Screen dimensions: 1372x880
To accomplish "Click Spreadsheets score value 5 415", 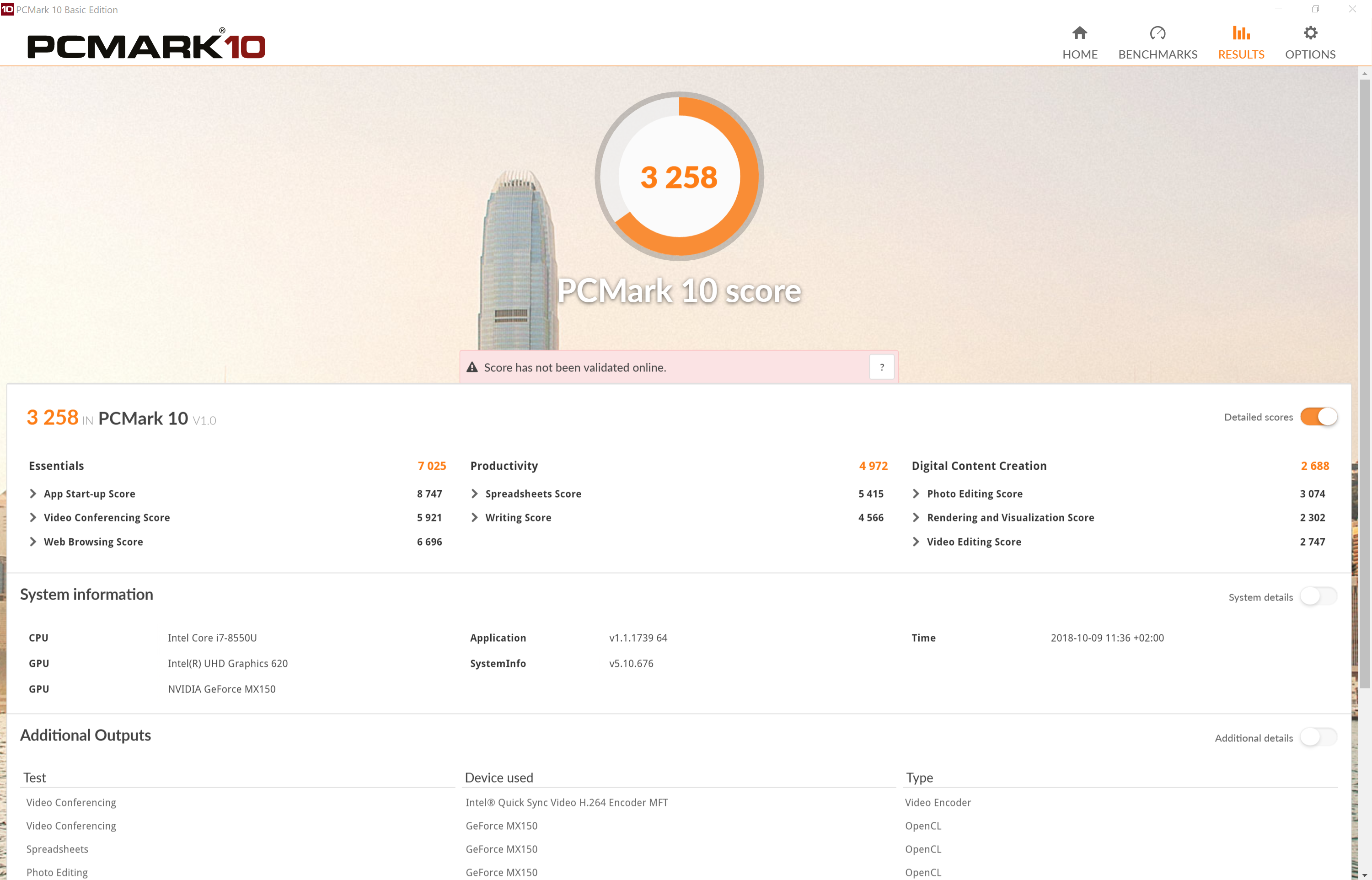I will pos(871,494).
